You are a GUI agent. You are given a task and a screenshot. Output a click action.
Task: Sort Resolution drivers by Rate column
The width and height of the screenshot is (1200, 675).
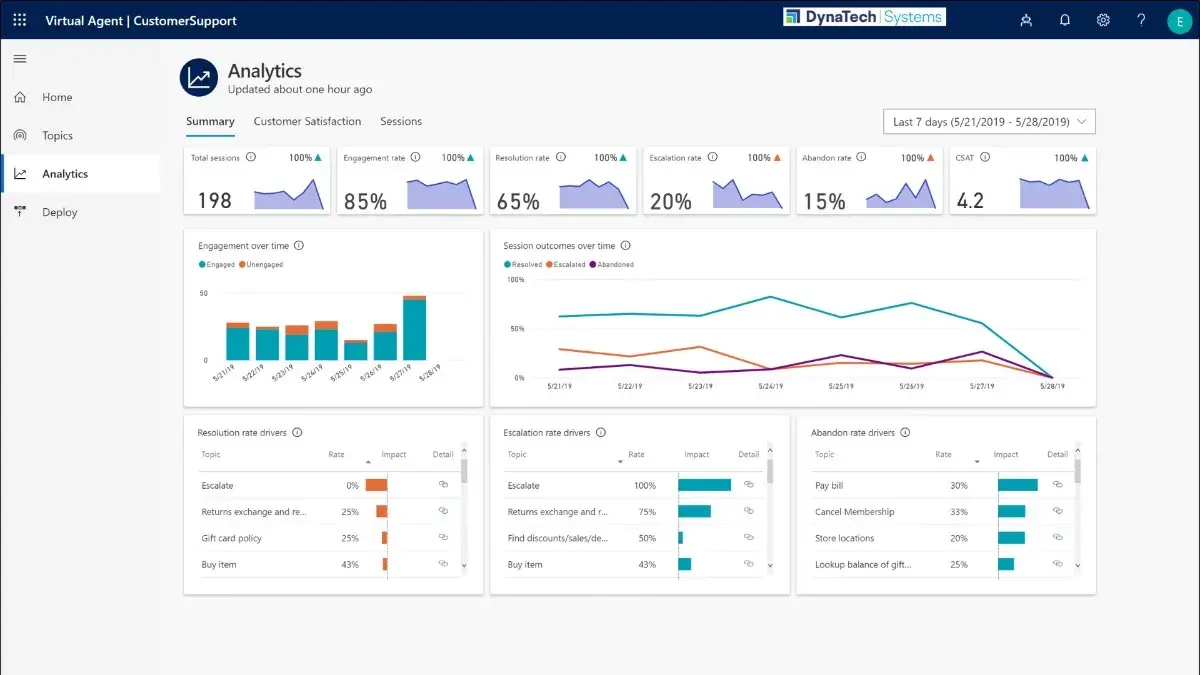[x=337, y=455]
